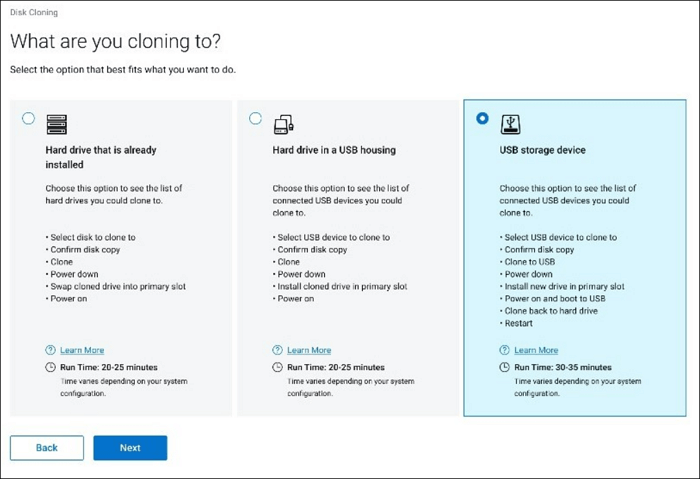
Task: Click the help icon under the installed hard drive option
Action: tap(51, 350)
